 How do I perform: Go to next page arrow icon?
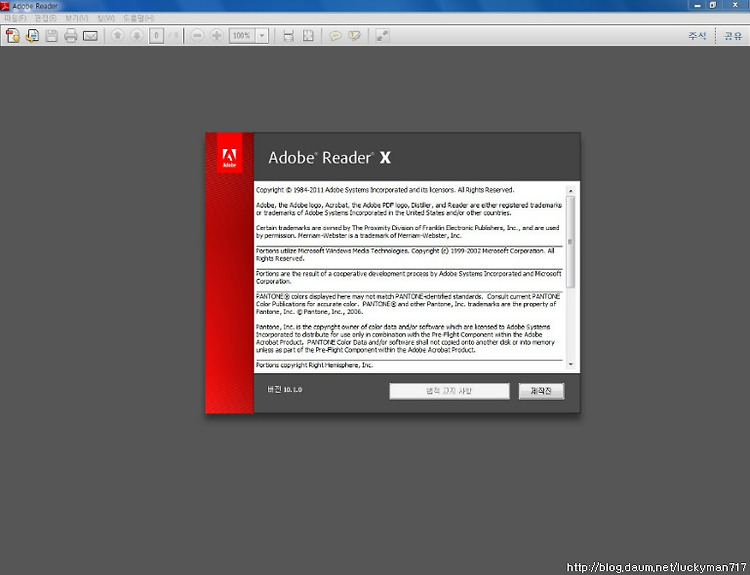pos(137,36)
